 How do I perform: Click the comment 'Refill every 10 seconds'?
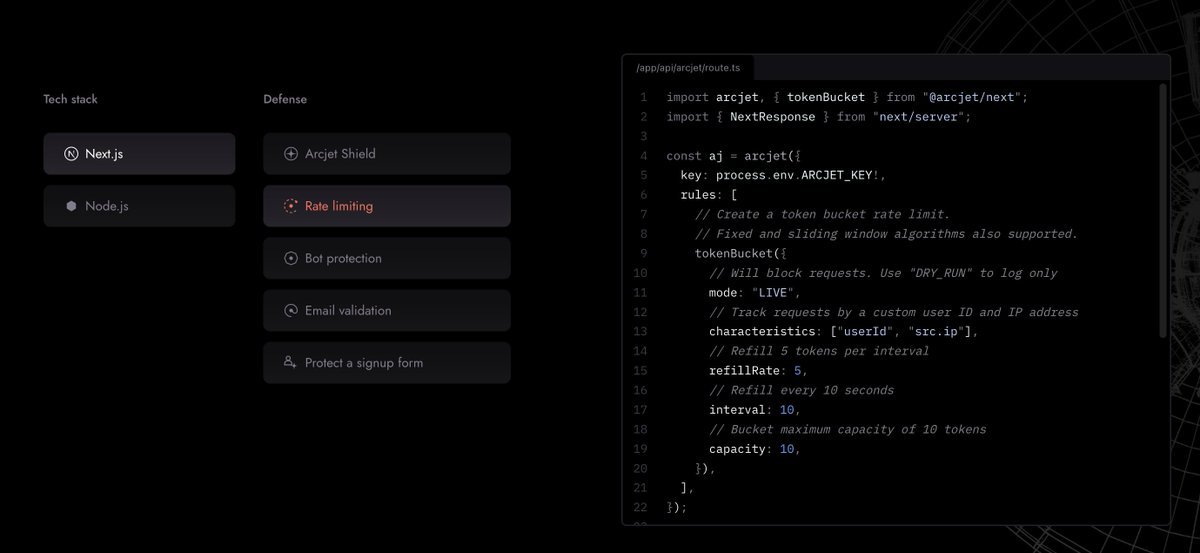coord(802,390)
